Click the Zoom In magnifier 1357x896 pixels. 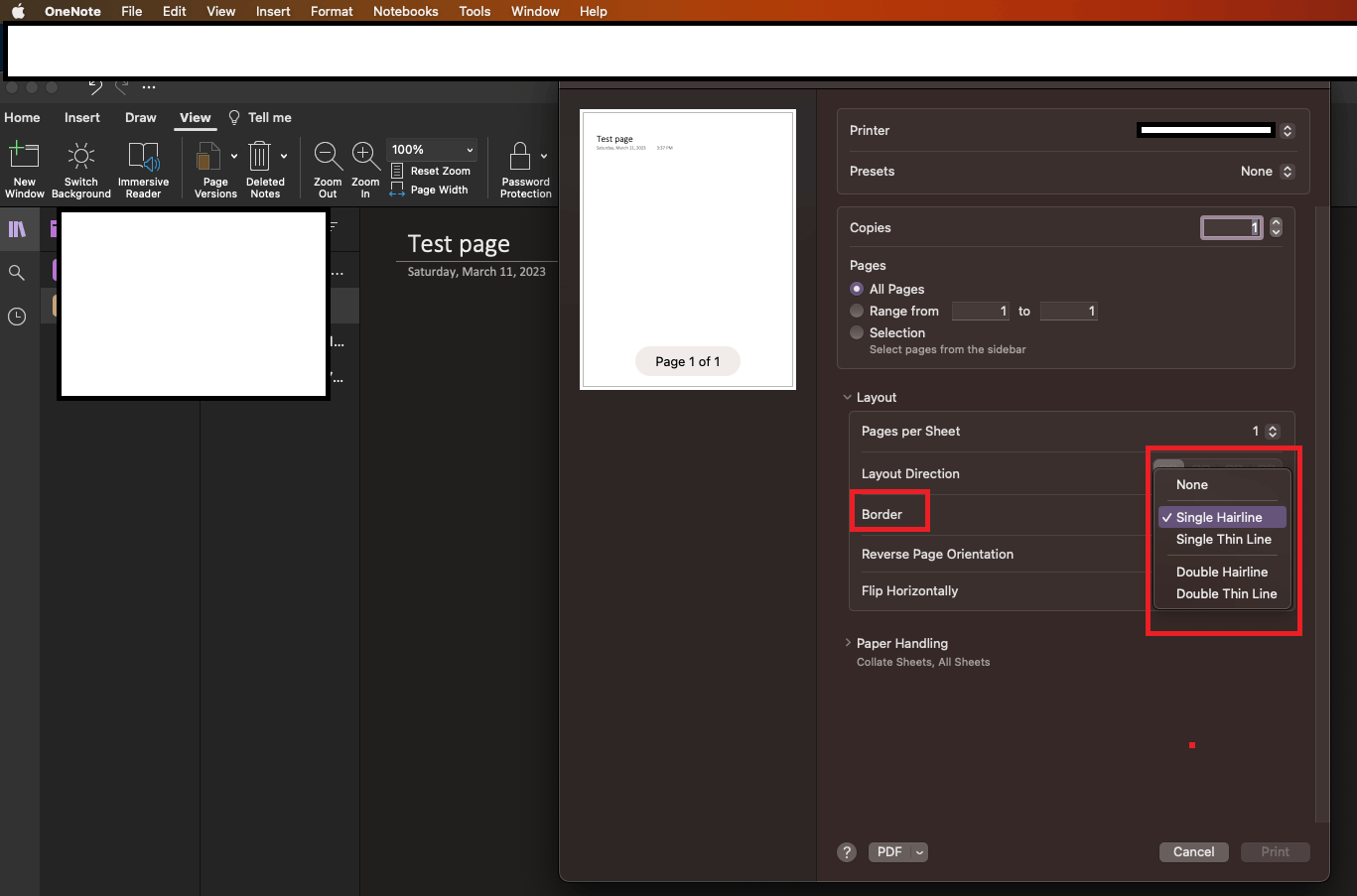click(365, 156)
